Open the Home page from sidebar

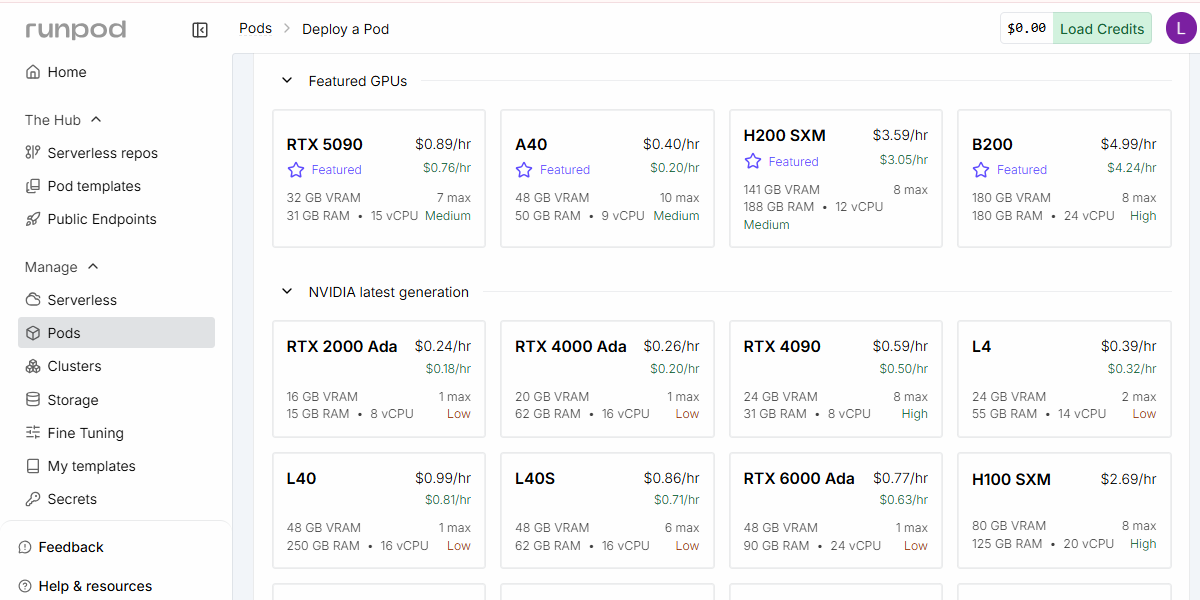point(67,71)
